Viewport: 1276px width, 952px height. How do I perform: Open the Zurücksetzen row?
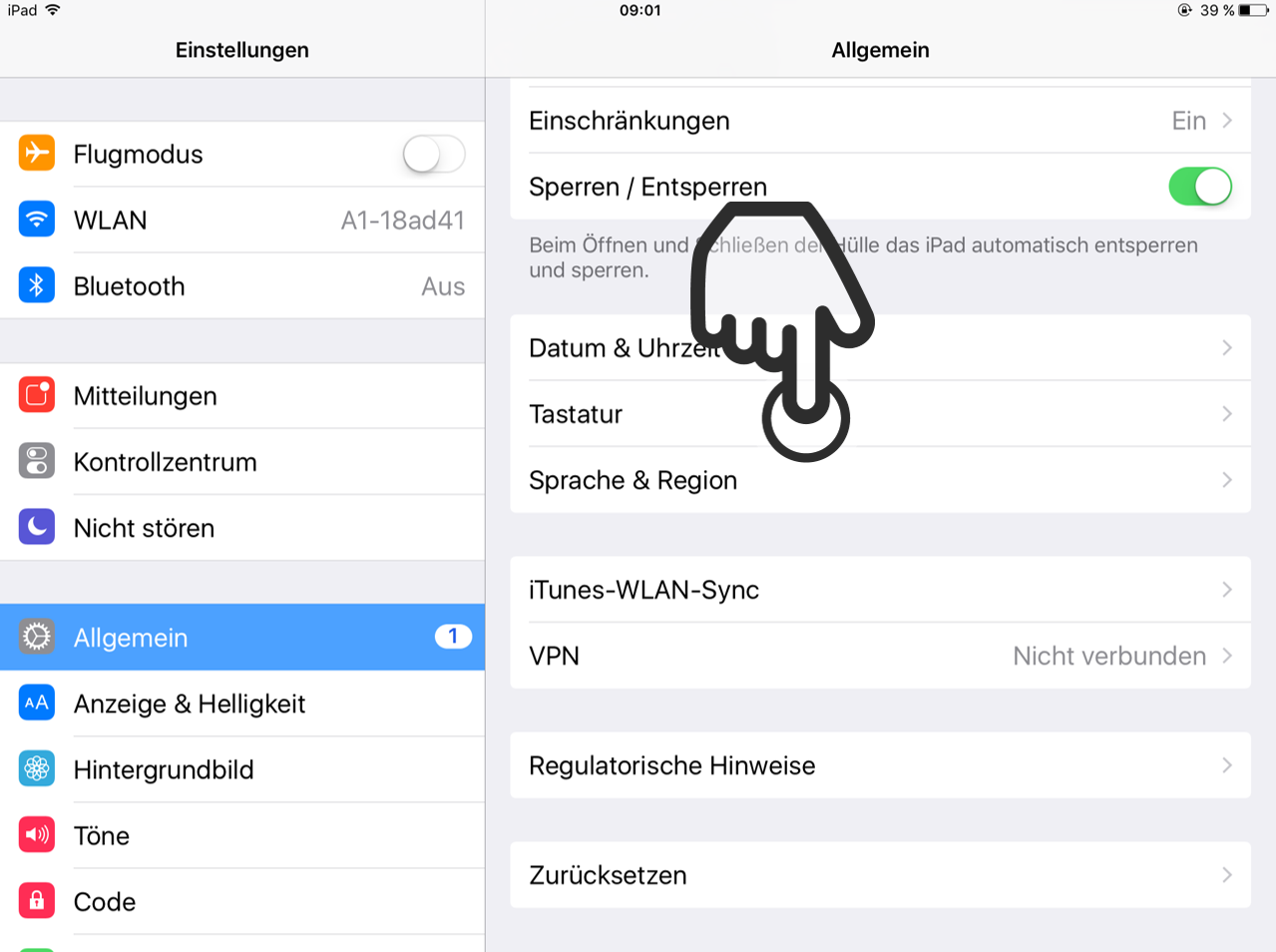click(880, 875)
